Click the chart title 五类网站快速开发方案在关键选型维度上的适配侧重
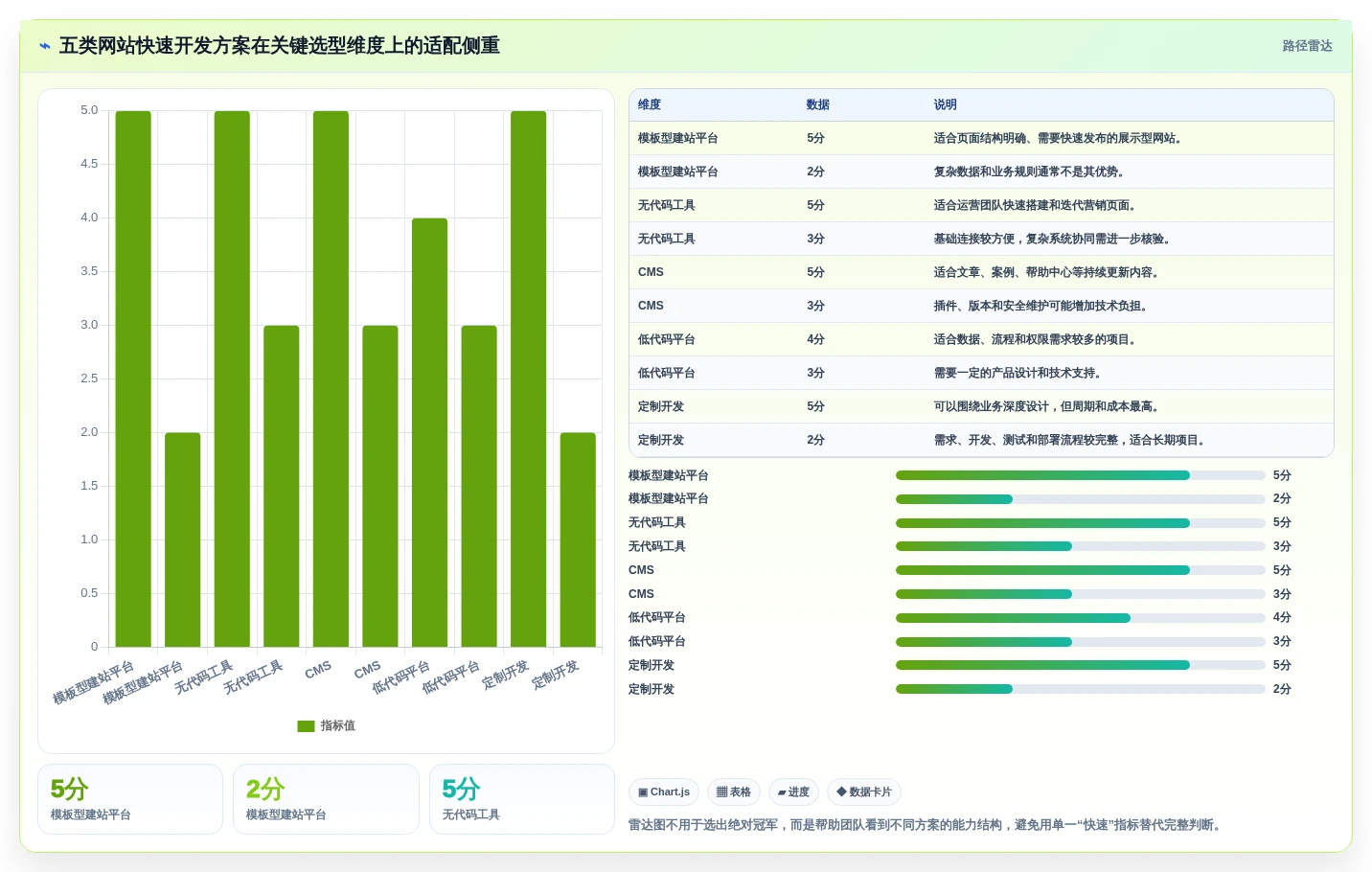 point(279,46)
